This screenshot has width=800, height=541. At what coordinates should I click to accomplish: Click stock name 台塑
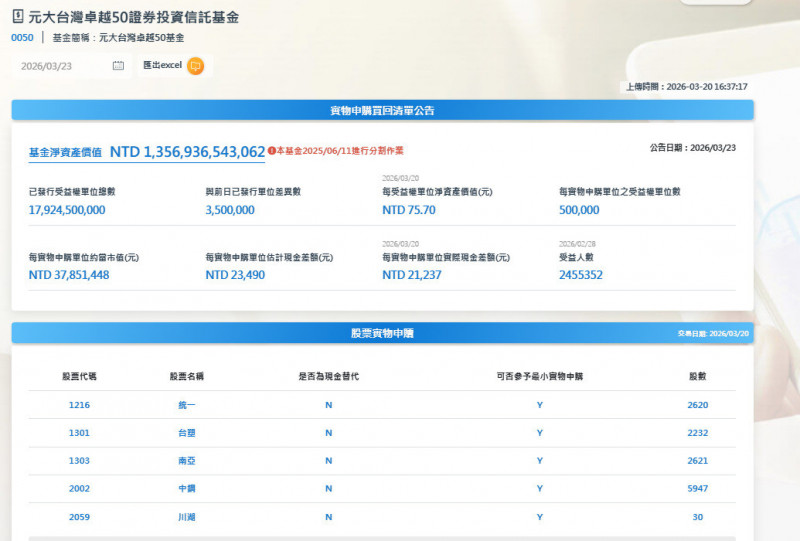point(187,433)
